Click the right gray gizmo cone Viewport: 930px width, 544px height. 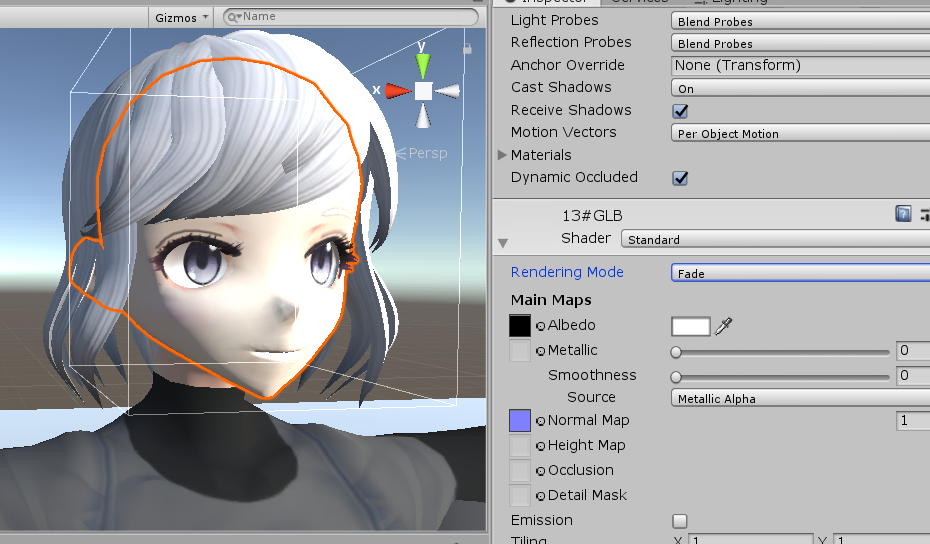click(x=447, y=91)
